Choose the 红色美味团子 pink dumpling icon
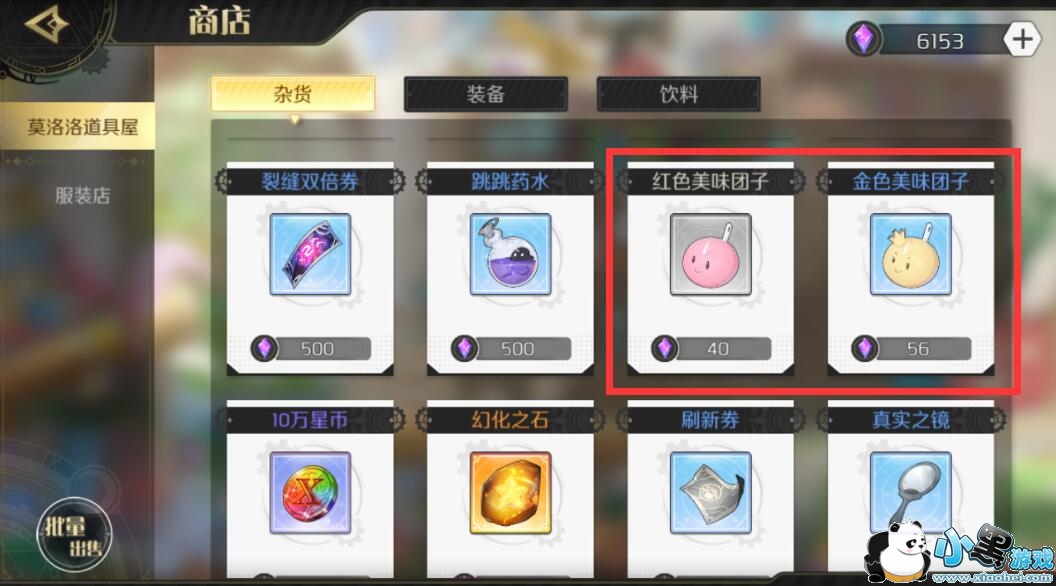1056x586 pixels. pos(711,255)
